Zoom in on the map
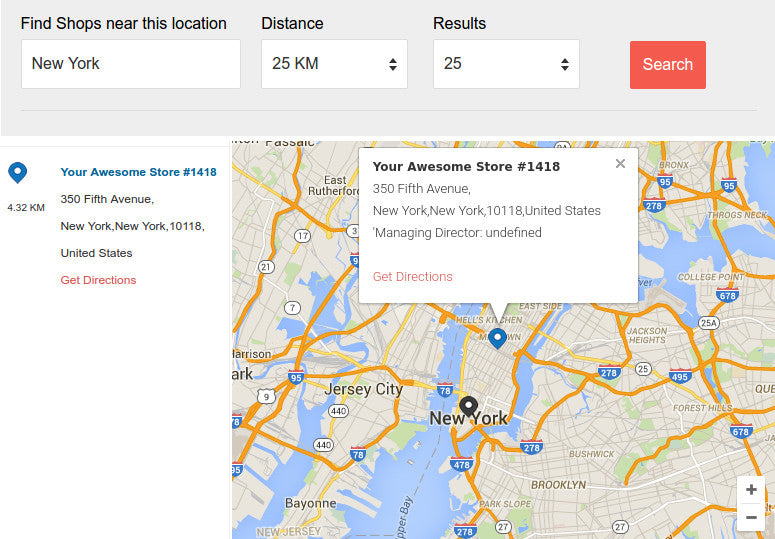 [x=751, y=490]
